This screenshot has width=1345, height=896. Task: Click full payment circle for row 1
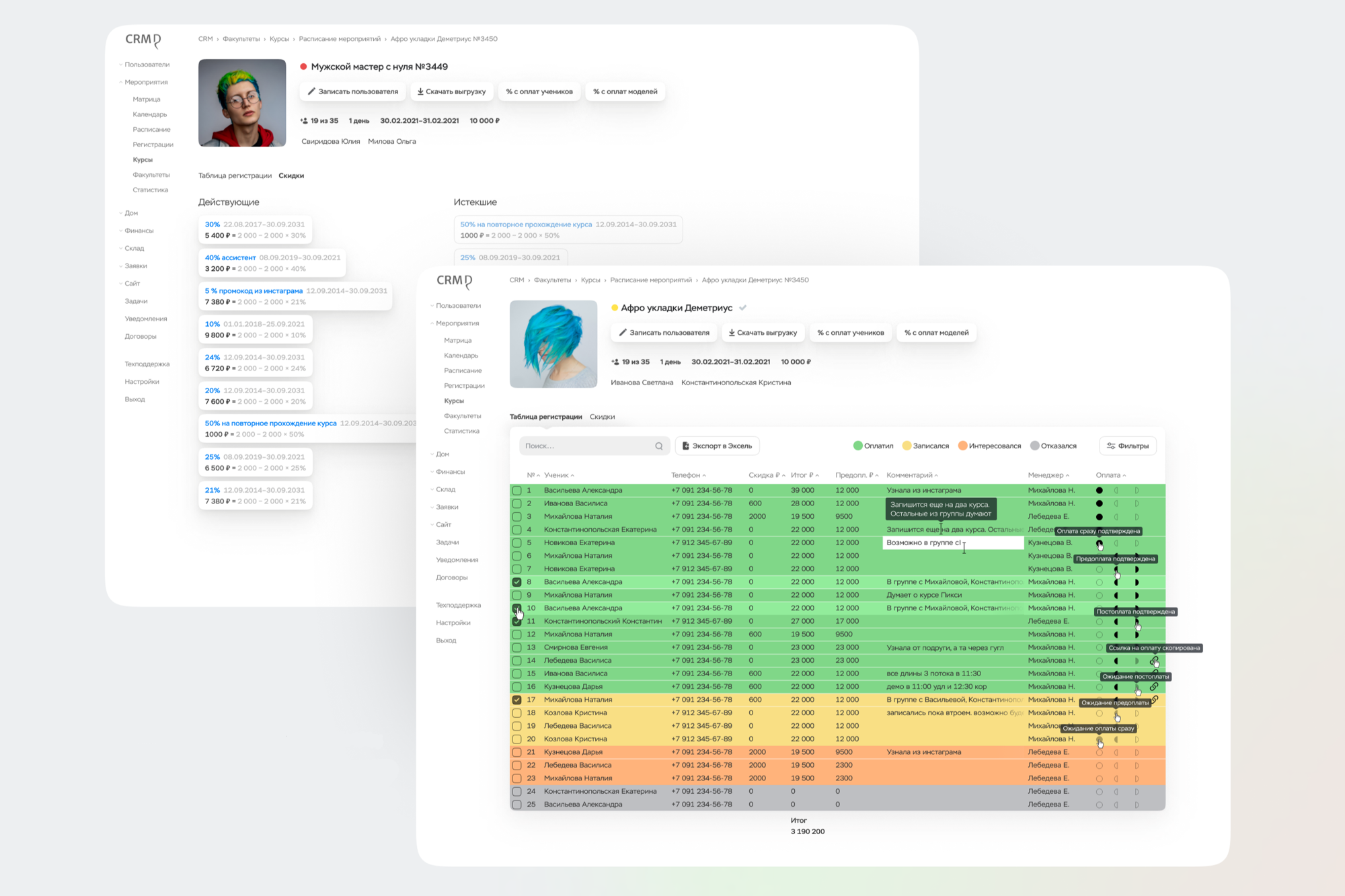1099,491
